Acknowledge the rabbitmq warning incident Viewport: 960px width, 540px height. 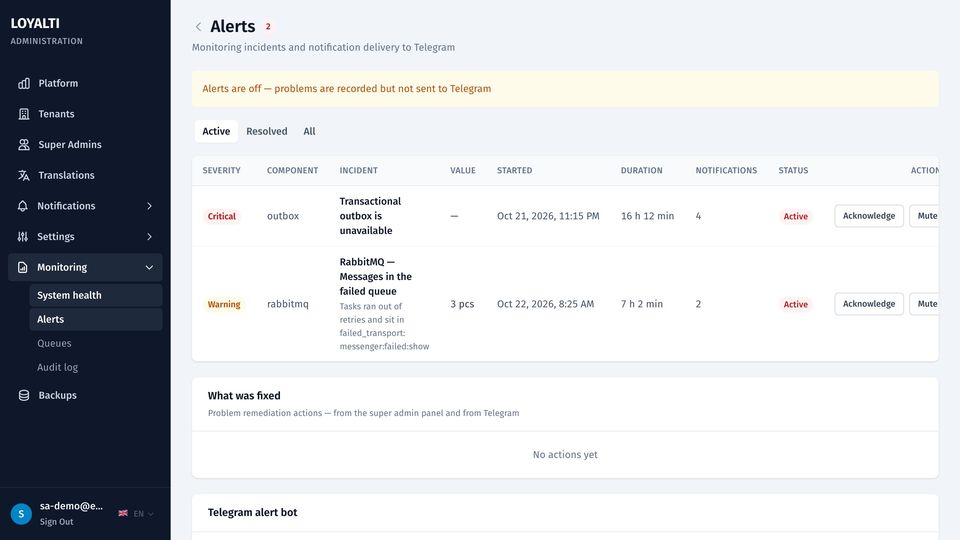869,304
